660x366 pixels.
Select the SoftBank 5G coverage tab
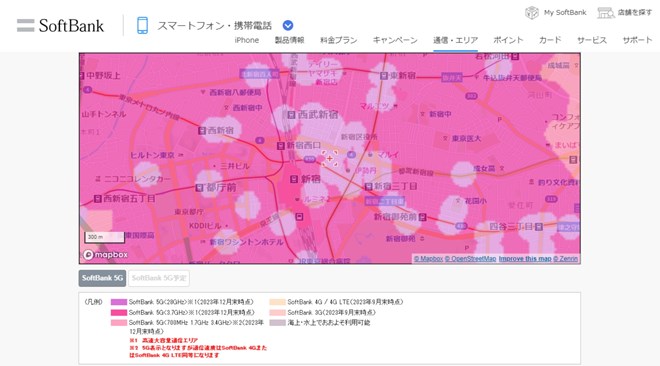[102, 278]
